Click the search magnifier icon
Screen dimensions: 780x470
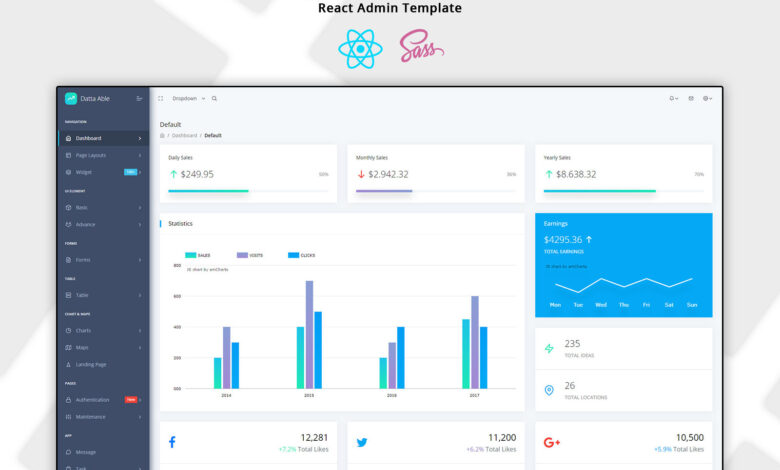pyautogui.click(x=214, y=98)
